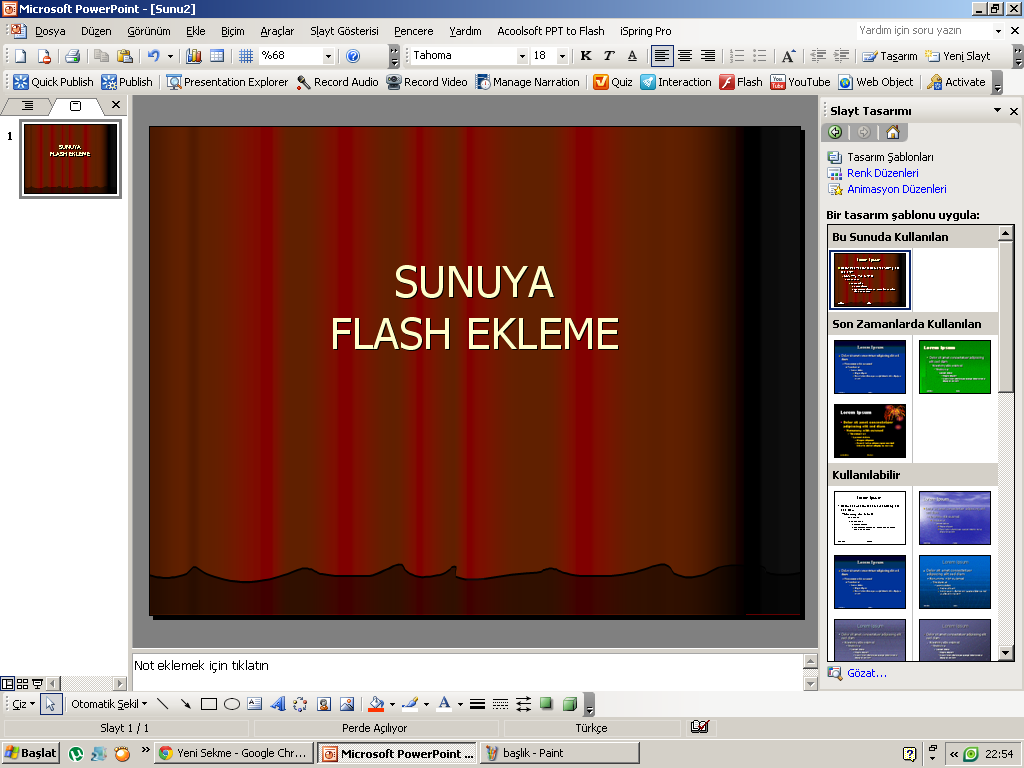Open the Tahoma font name dropdown

521,56
